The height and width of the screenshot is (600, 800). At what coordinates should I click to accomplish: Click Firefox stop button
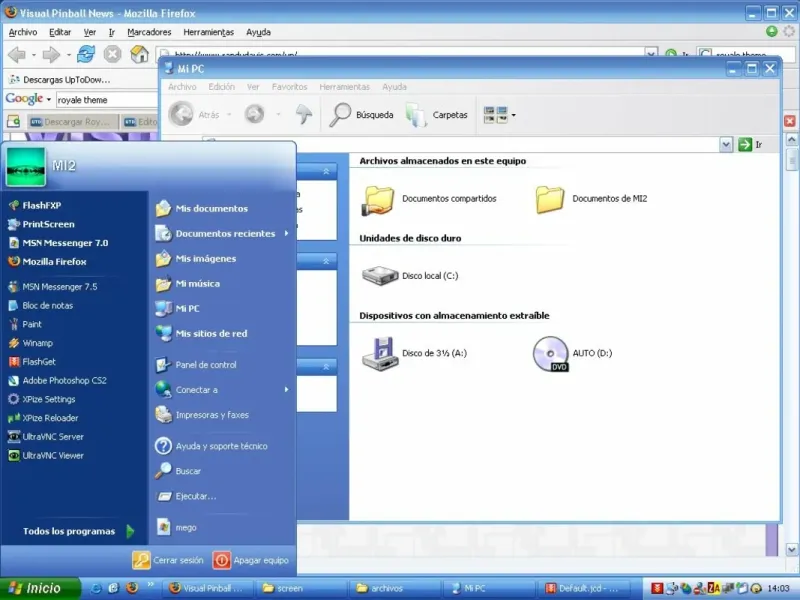[x=112, y=54]
